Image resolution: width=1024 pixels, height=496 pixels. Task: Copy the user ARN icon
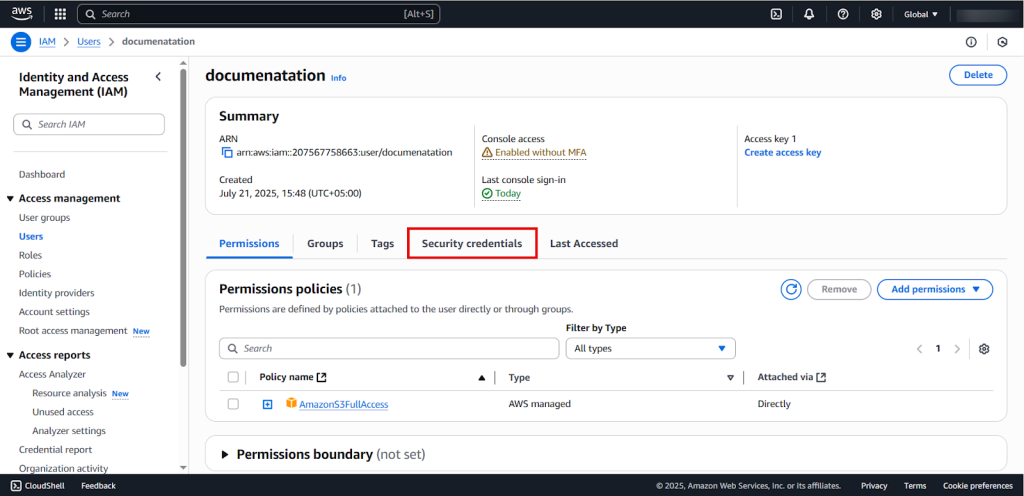tap(227, 153)
